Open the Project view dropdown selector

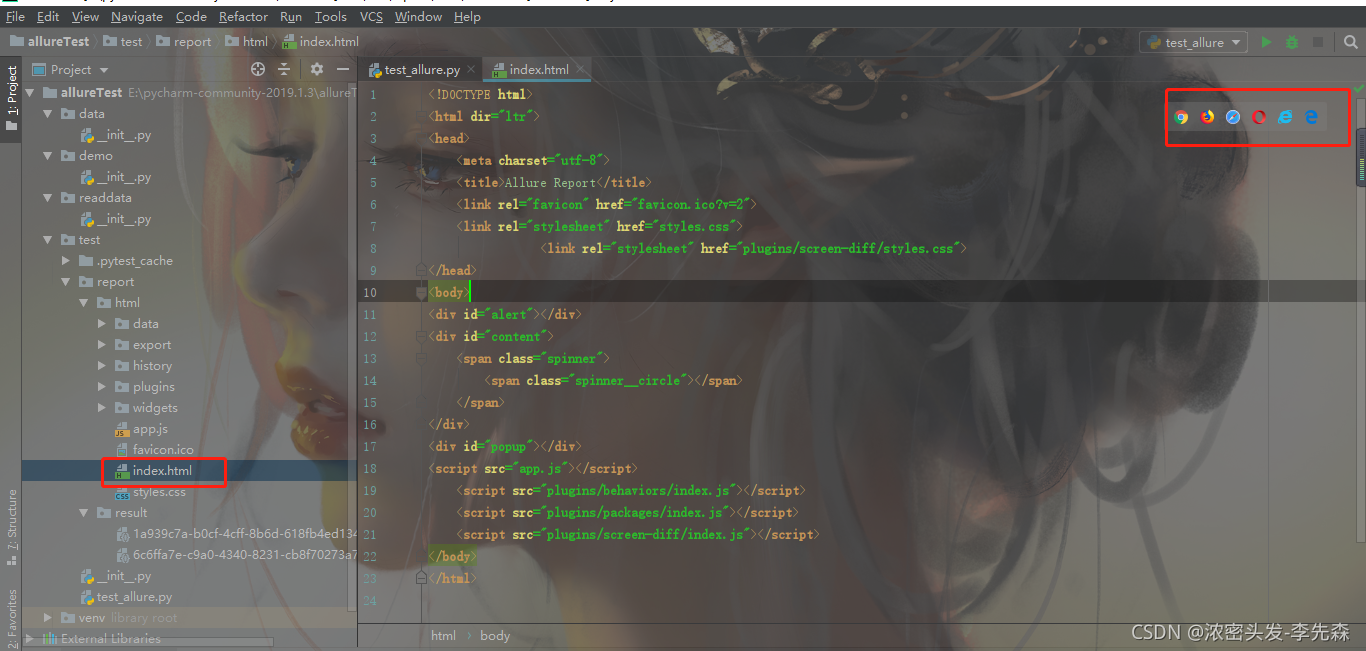(70, 69)
